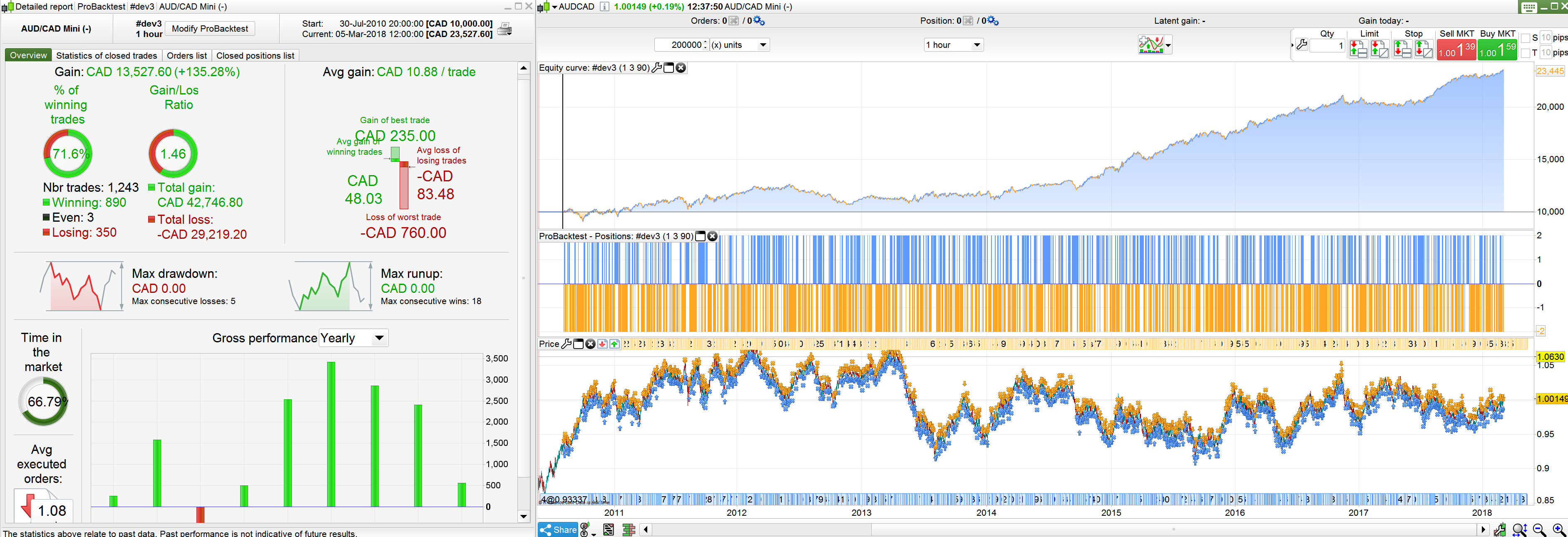
Task: Click Modify ProBacktest button
Action: pyautogui.click(x=209, y=29)
